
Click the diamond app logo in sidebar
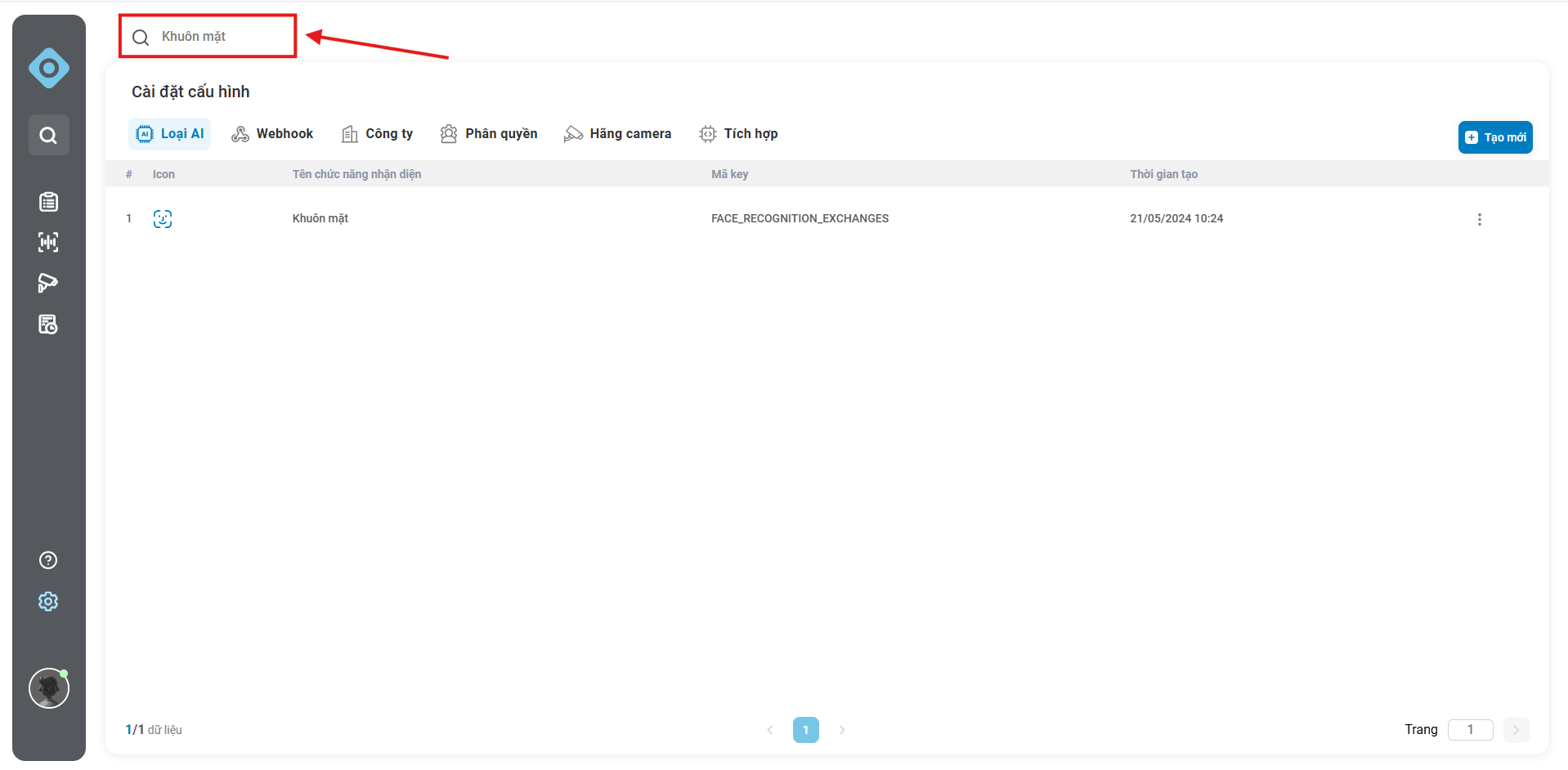[x=49, y=68]
